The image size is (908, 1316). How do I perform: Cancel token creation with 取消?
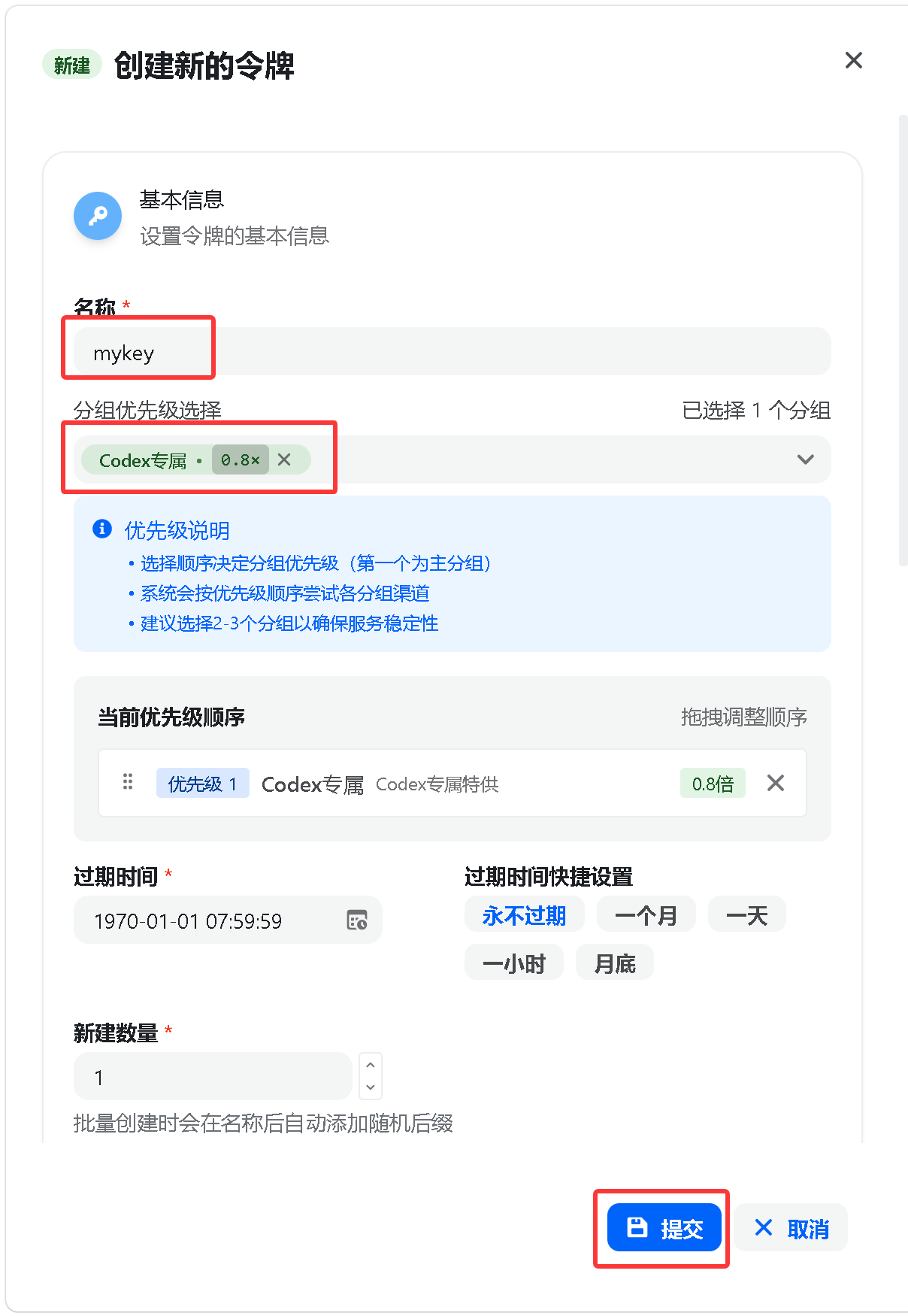[791, 1227]
